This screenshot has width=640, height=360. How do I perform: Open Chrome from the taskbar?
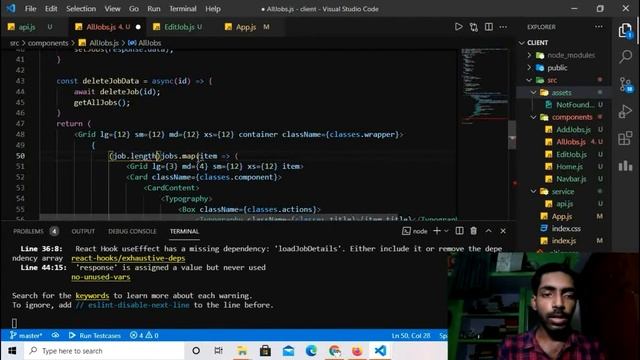pyautogui.click(x=335, y=351)
